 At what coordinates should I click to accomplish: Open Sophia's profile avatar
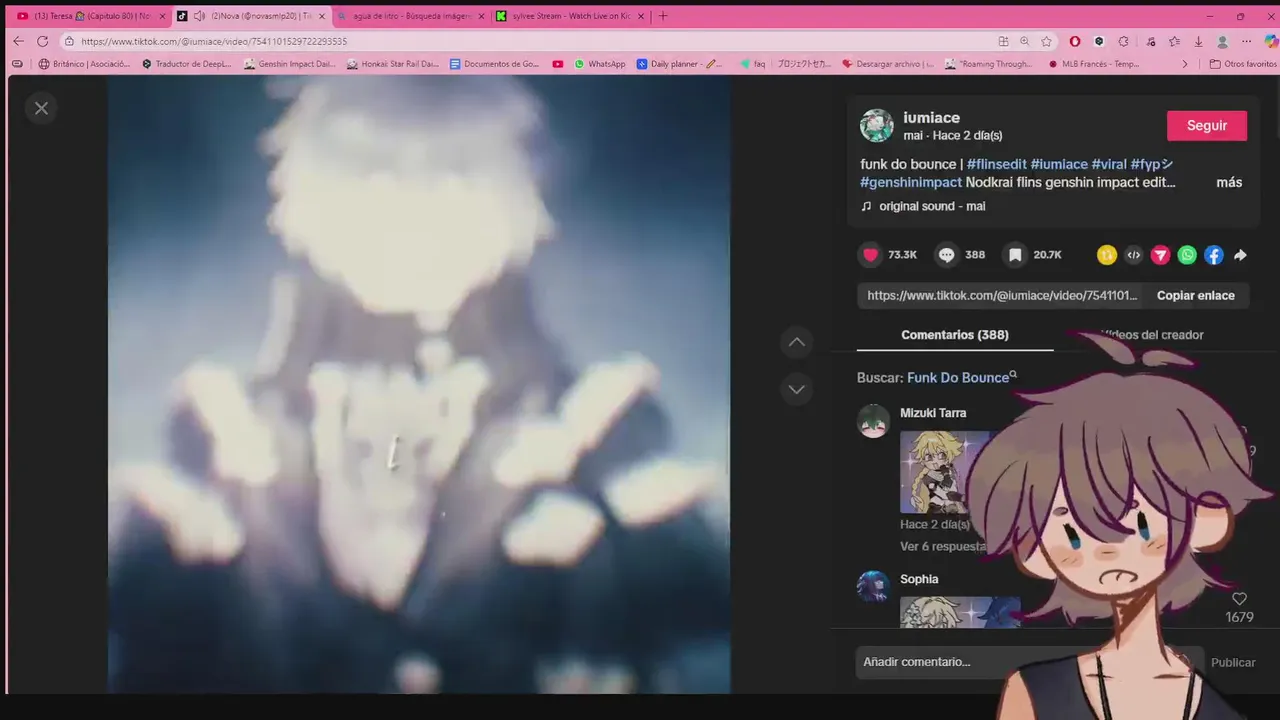[x=873, y=587]
